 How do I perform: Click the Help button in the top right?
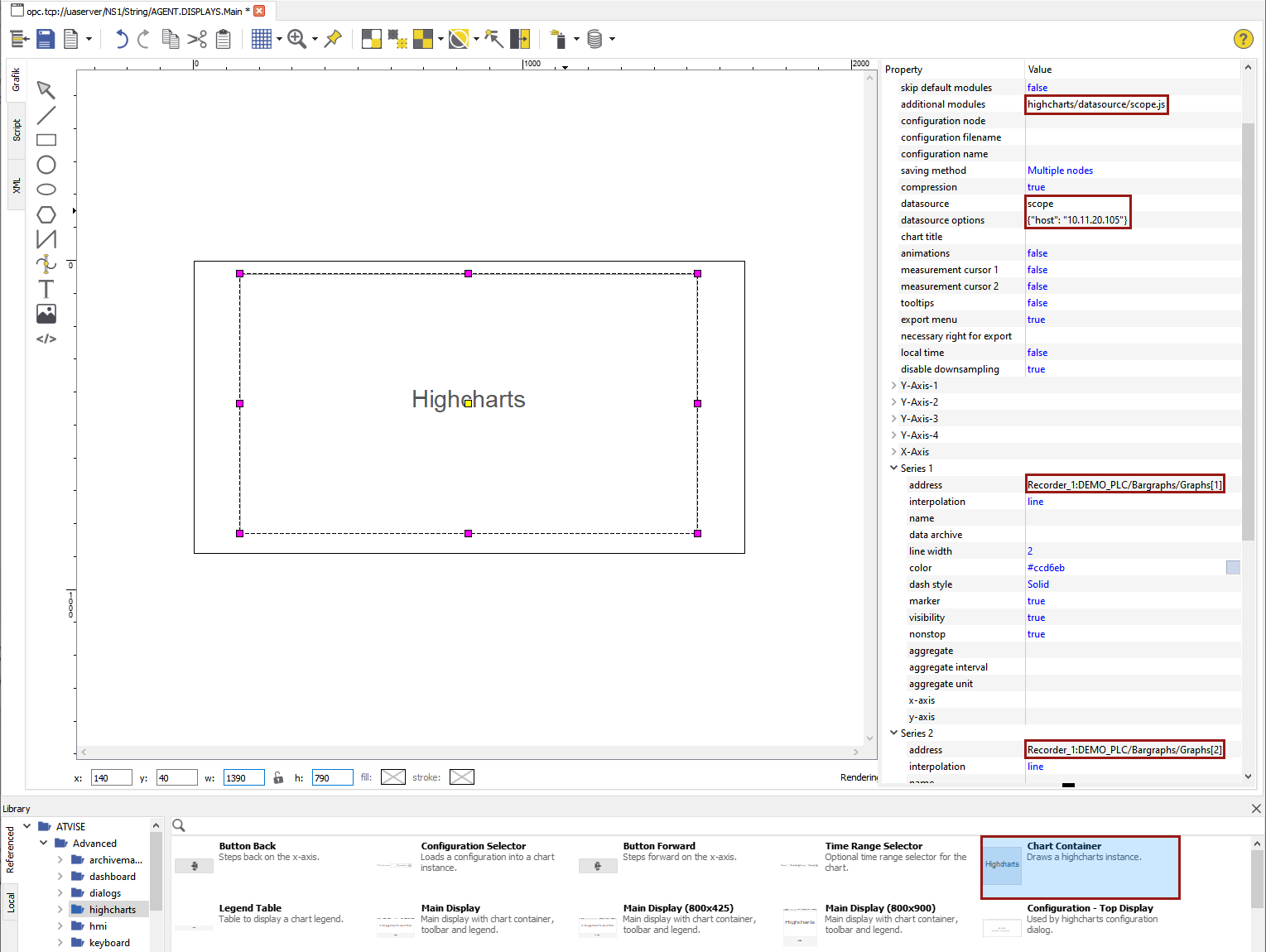pyautogui.click(x=1243, y=38)
